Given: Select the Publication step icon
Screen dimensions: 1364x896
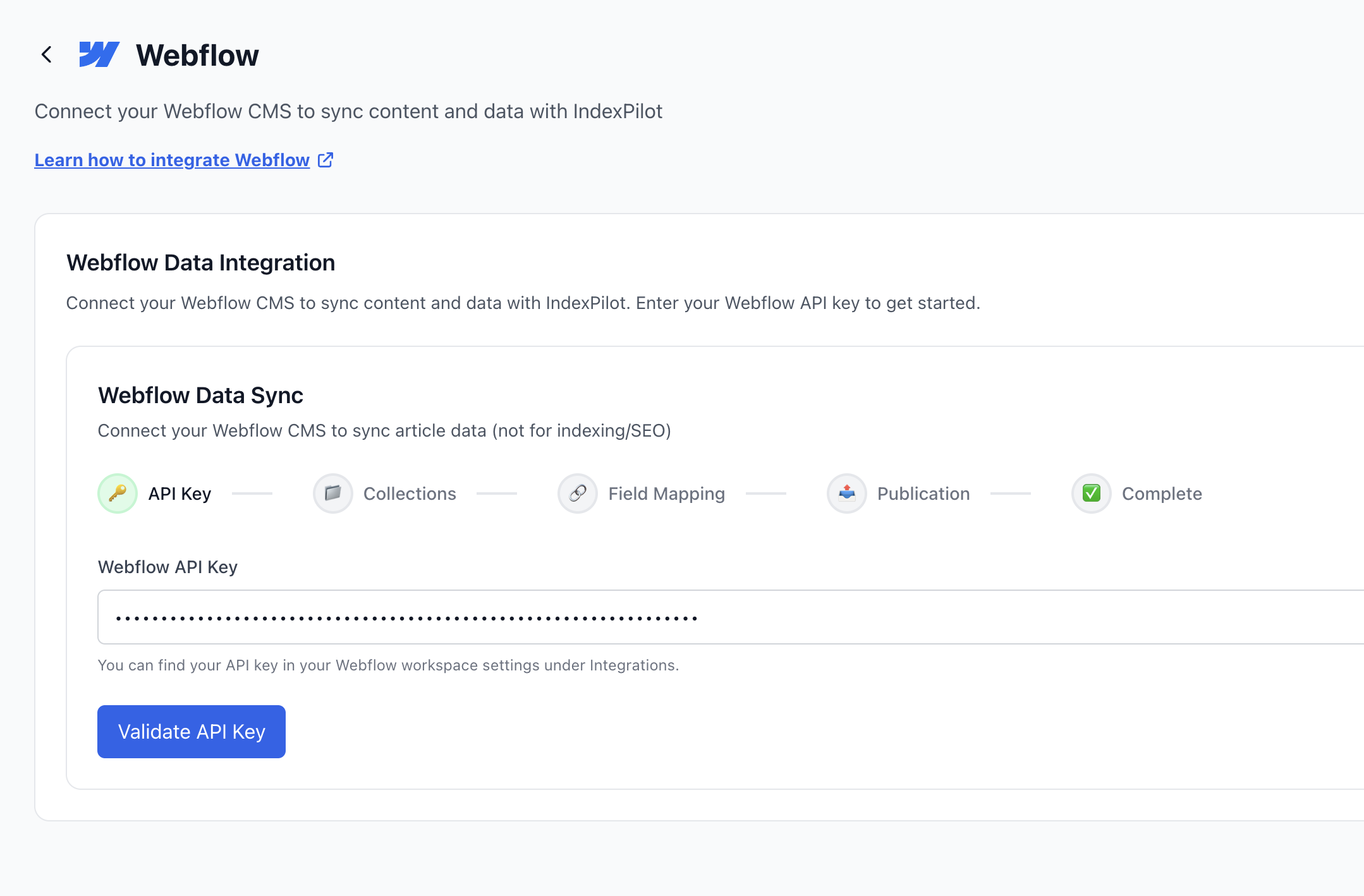Looking at the screenshot, I should [x=846, y=493].
